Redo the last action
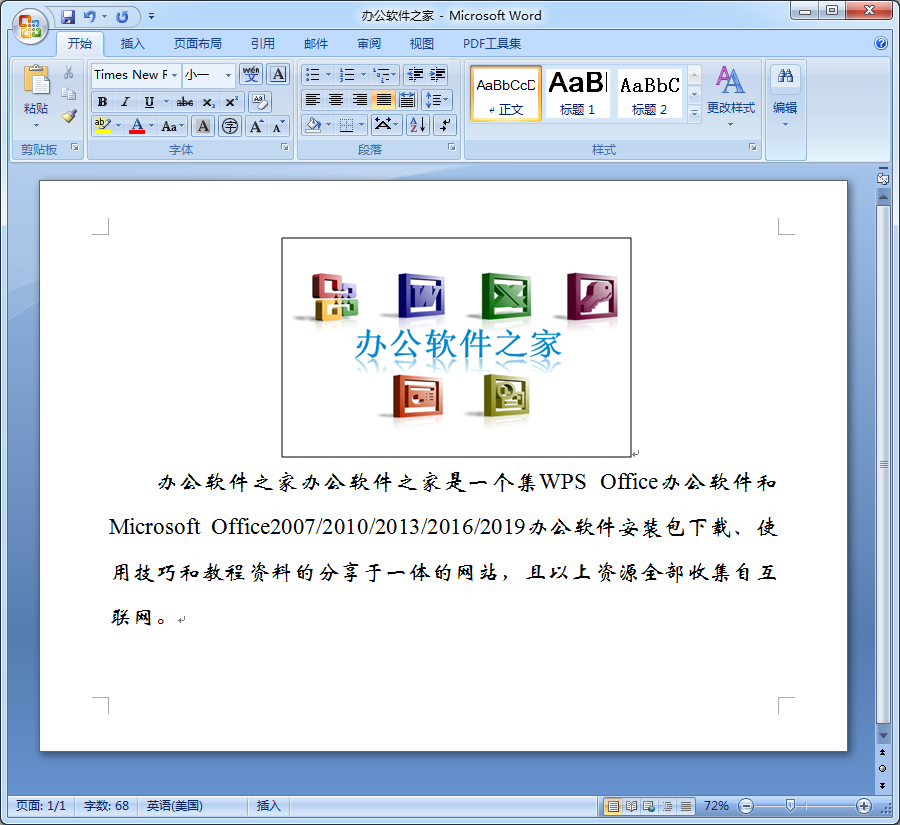The height and width of the screenshot is (825, 900). [122, 17]
